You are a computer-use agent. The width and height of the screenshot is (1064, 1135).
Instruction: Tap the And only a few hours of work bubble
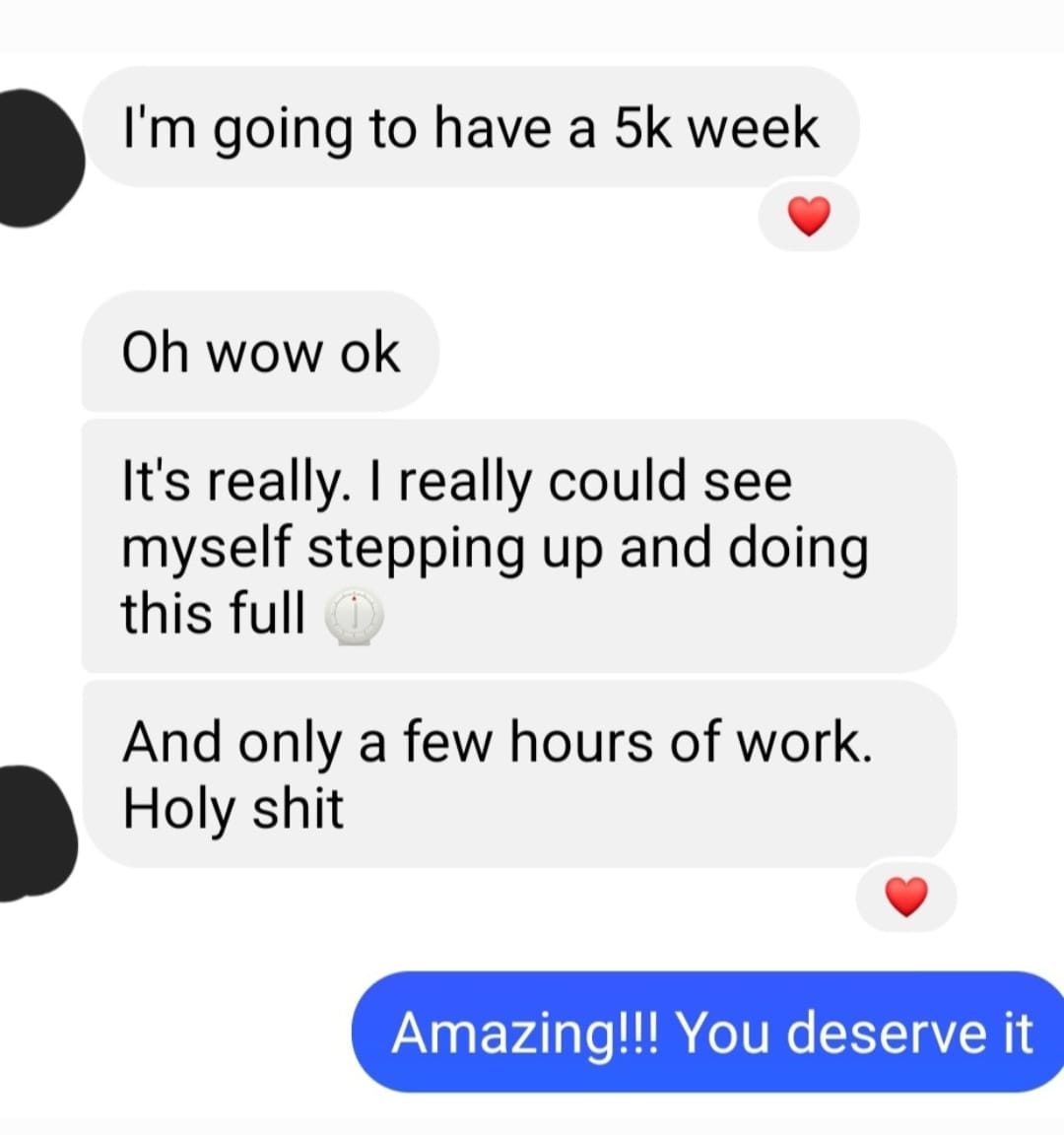pyautogui.click(x=519, y=773)
